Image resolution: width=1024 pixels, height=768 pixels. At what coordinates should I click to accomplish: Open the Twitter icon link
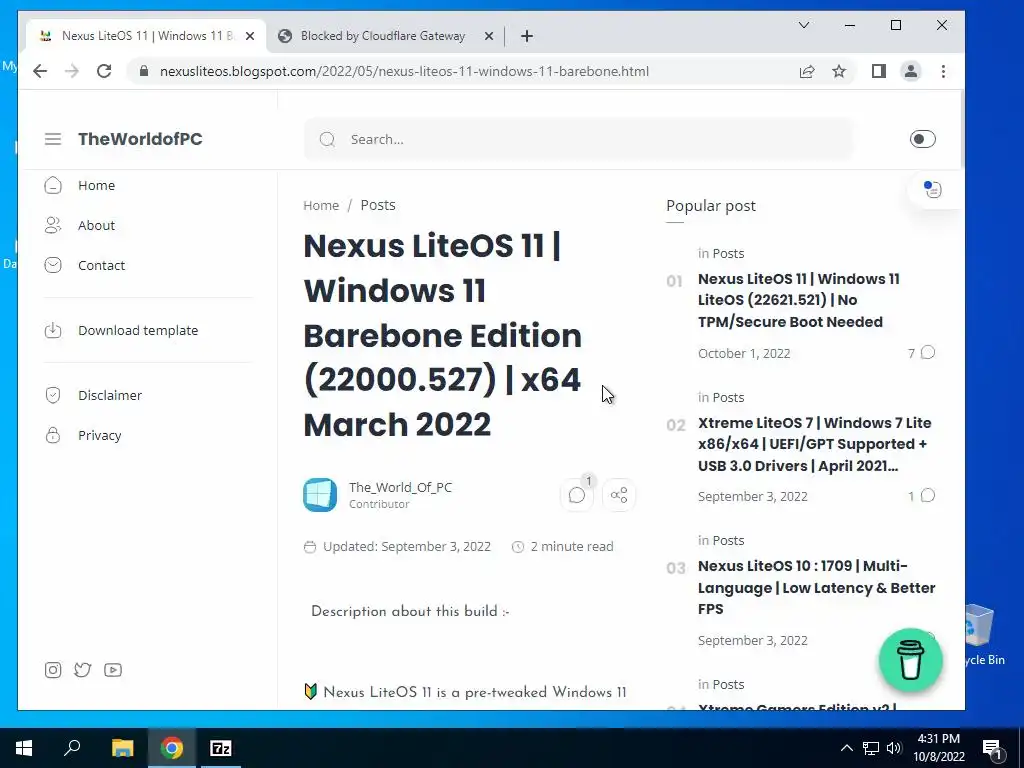[x=82, y=670]
